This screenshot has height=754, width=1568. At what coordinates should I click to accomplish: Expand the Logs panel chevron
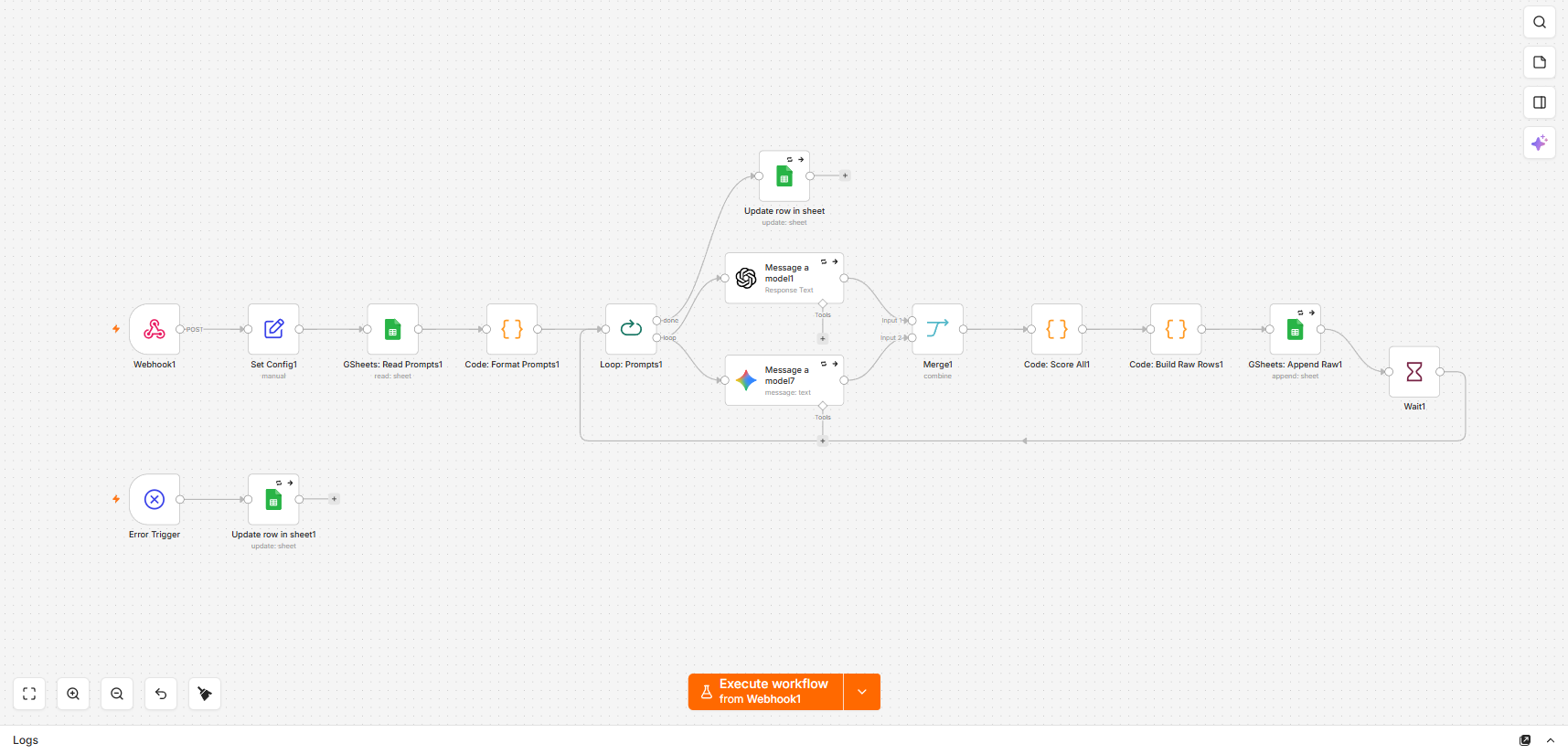[1551, 740]
